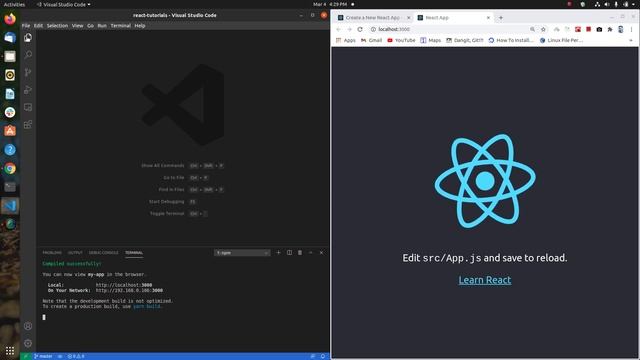The height and width of the screenshot is (360, 640).
Task: Open the 'Dangit, Git!?' bookmark
Action: 464,40
